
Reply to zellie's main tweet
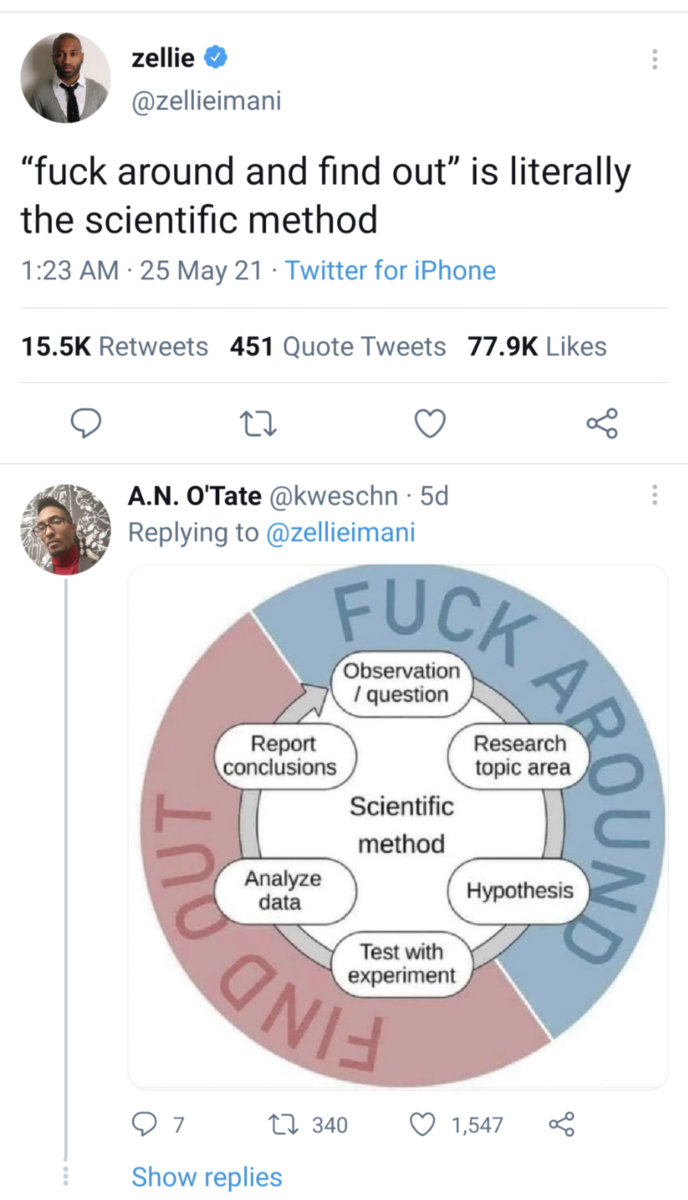tap(87, 424)
